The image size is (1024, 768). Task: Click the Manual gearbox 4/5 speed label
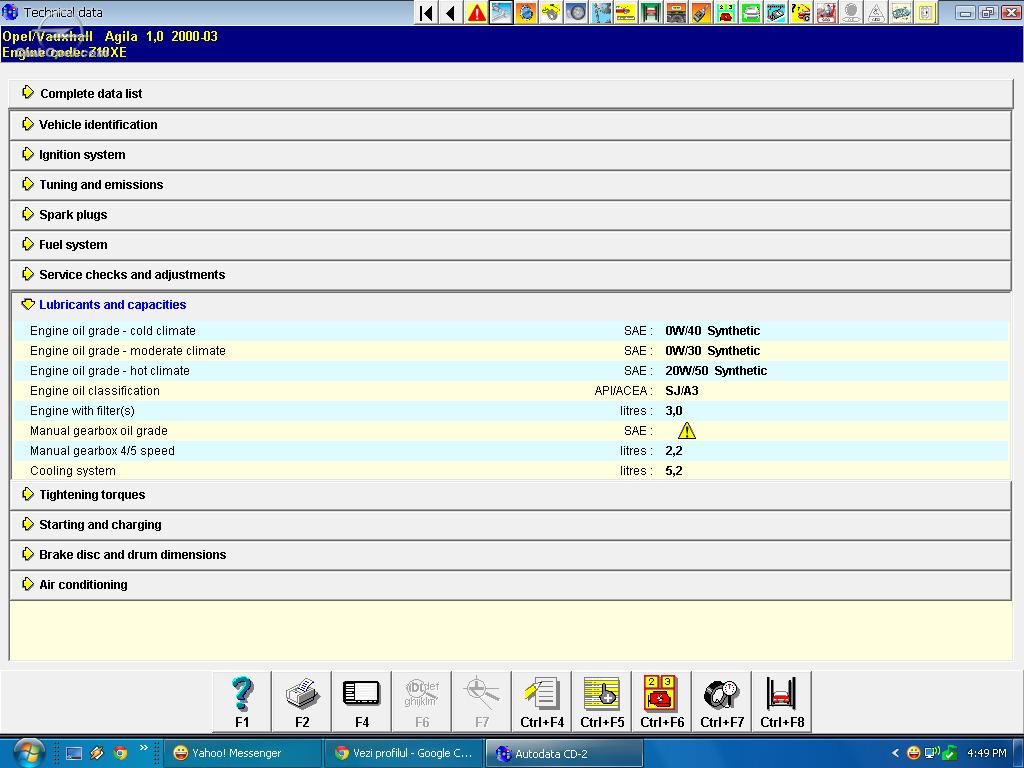102,451
